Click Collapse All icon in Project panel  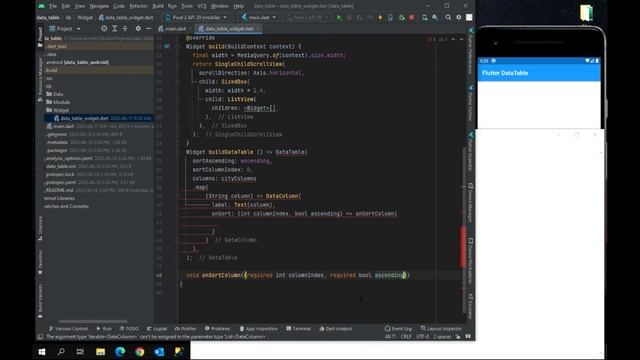coord(125,29)
